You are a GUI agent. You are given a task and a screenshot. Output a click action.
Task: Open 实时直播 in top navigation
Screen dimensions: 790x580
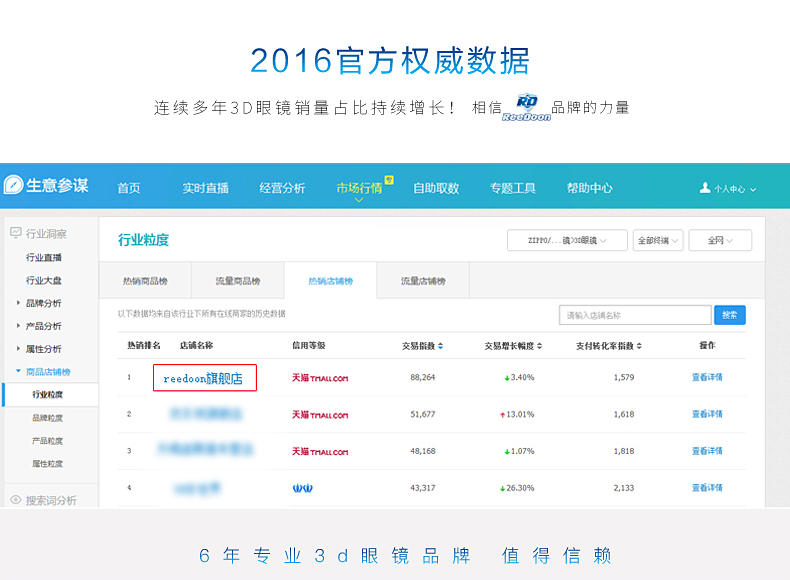206,188
